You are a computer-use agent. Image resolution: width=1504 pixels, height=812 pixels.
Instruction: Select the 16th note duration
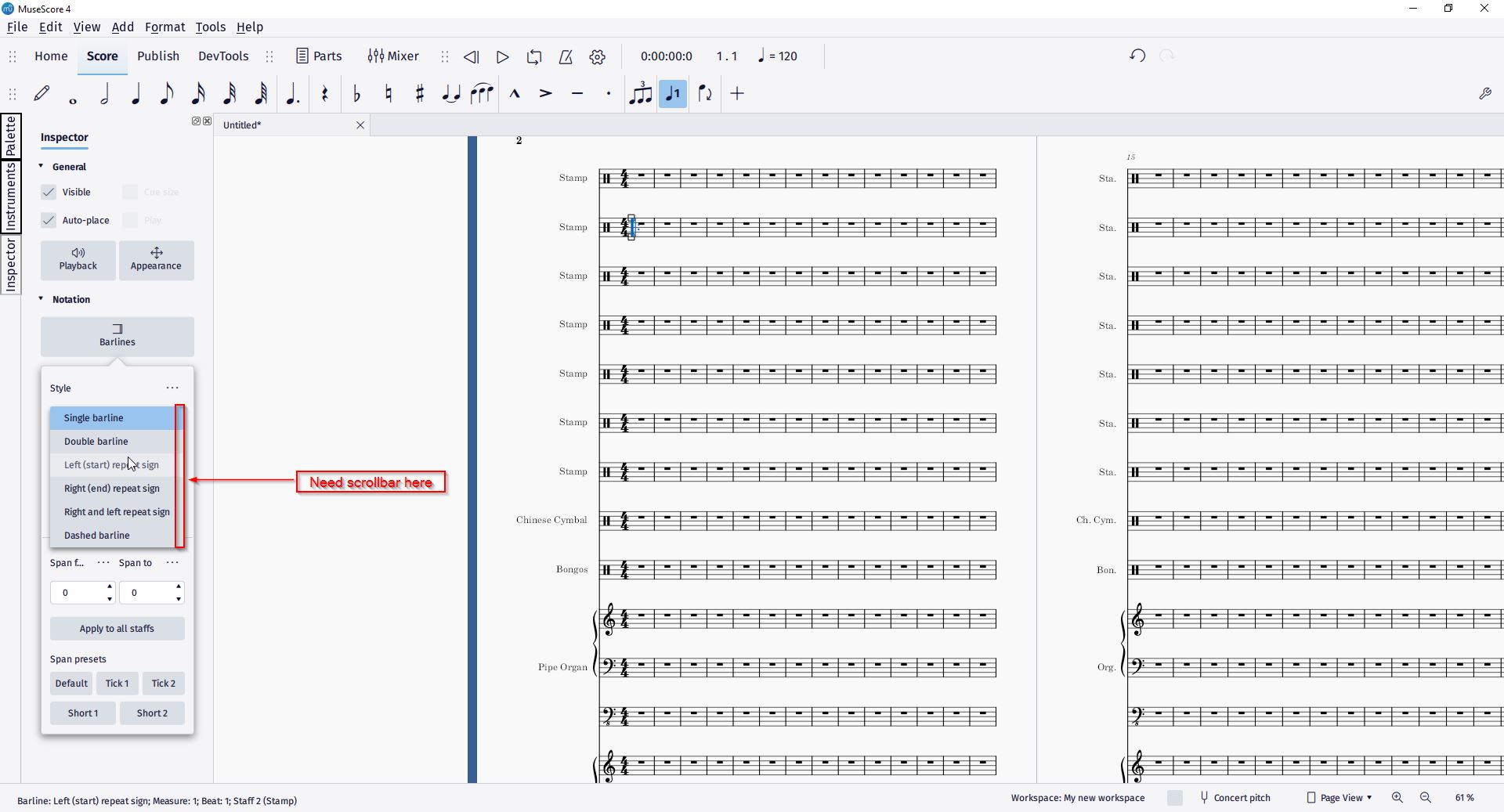pyautogui.click(x=198, y=94)
